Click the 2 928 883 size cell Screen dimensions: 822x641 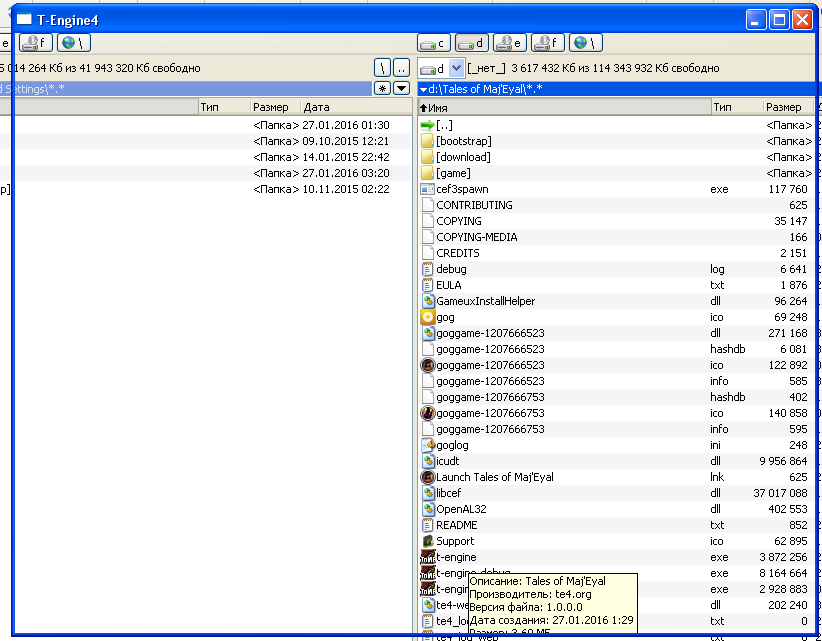click(x=783, y=589)
